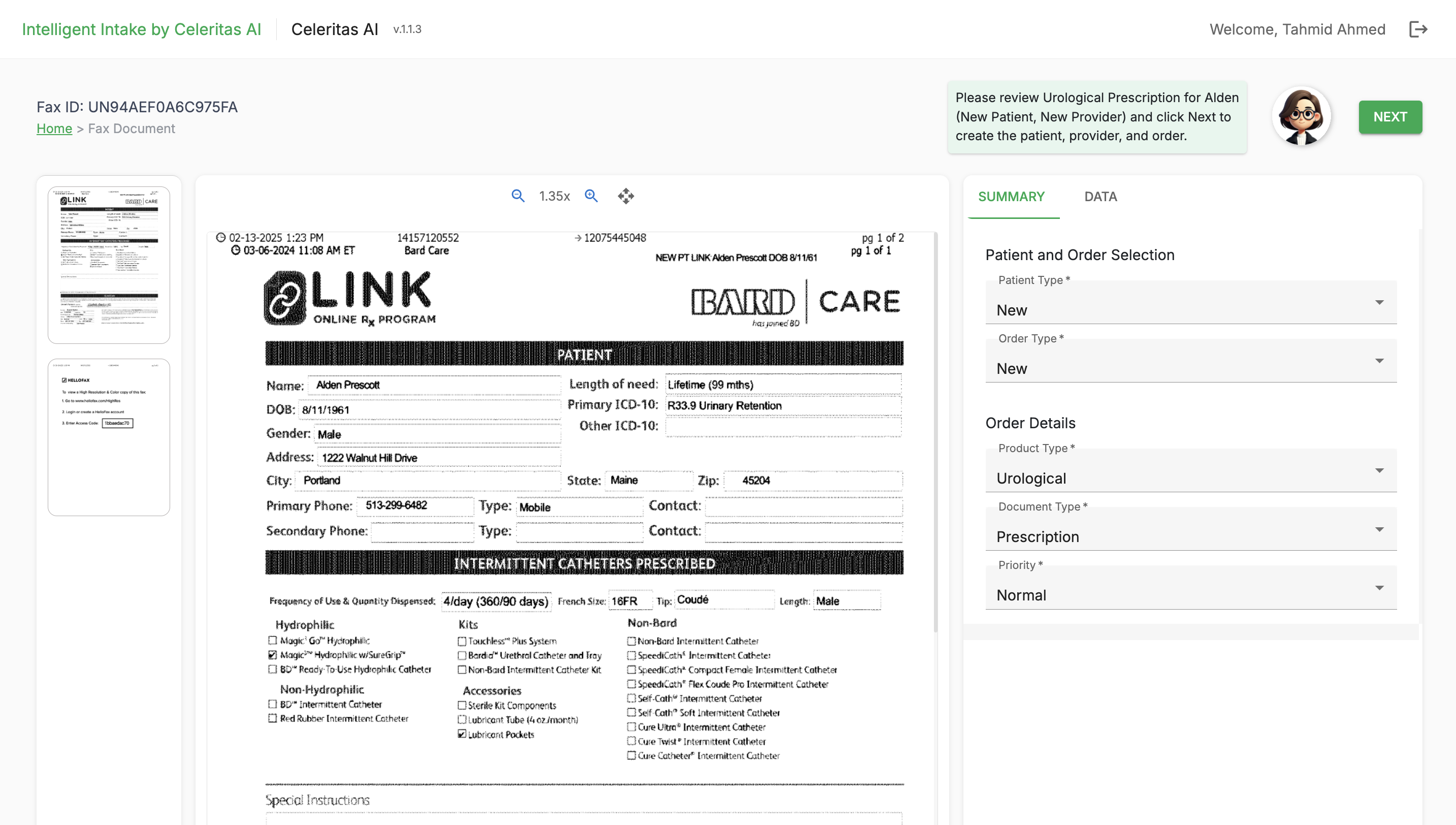This screenshot has width=1456, height=825.
Task: Select the HelloFax second page thumbnail
Action: pos(109,436)
